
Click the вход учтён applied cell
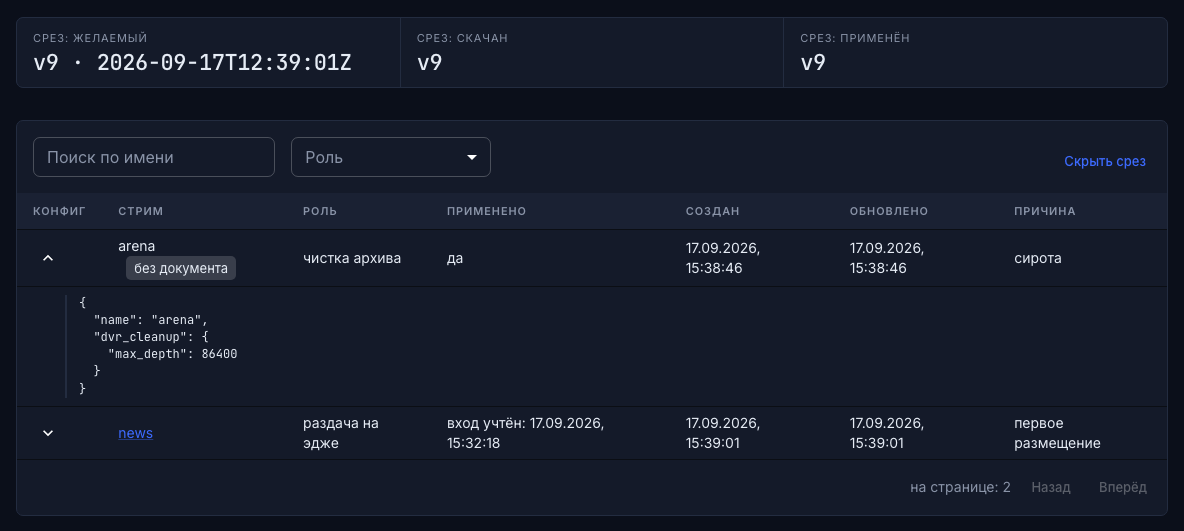click(x=525, y=433)
